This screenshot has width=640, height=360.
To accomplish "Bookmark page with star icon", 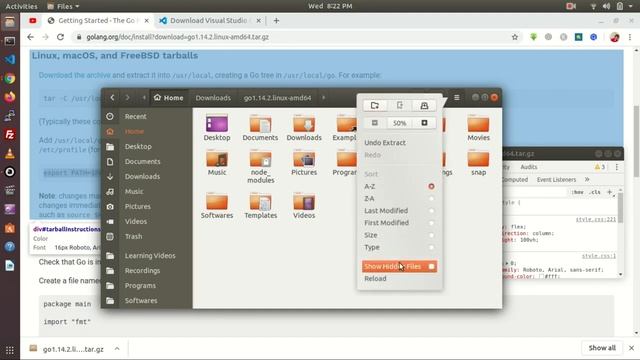I will (515, 37).
